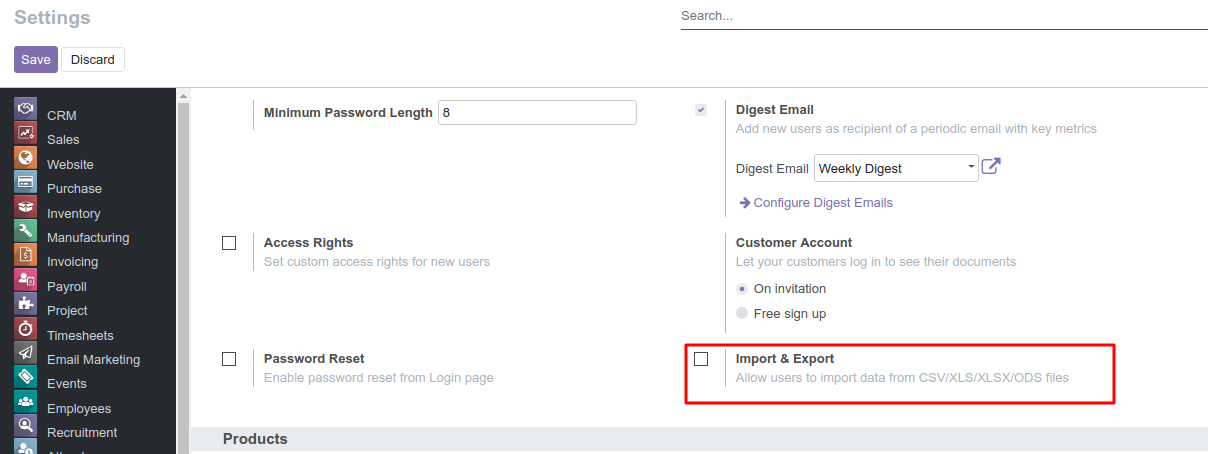Click the Website globe icon in sidebar
The image size is (1208, 454).
pos(25,157)
